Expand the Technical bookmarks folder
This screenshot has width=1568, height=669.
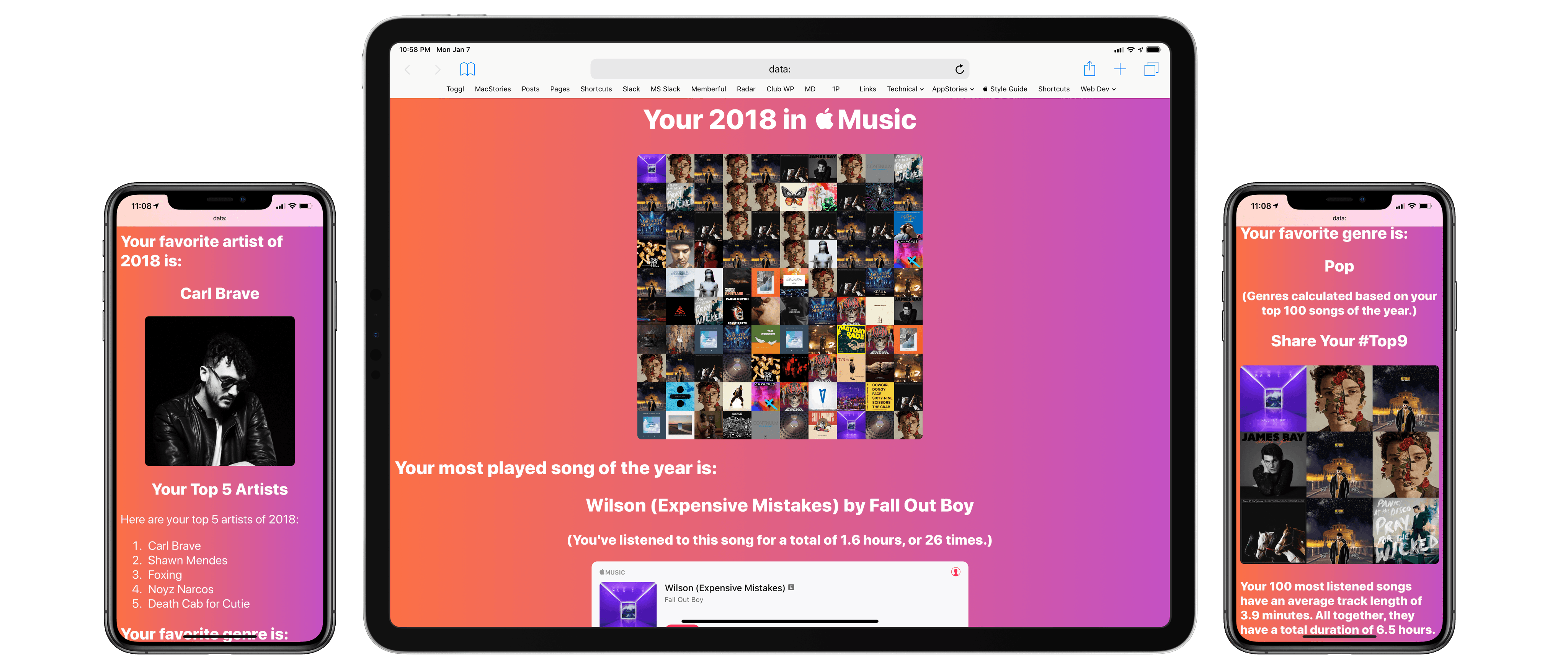[905, 89]
